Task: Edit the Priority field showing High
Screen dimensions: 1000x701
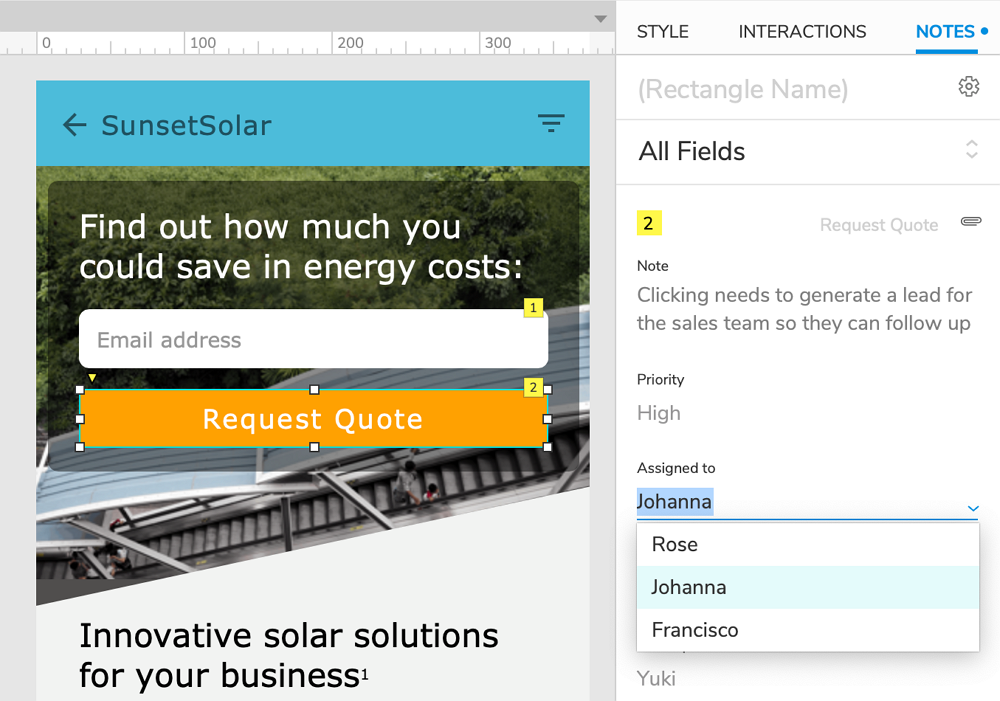Action: (659, 413)
